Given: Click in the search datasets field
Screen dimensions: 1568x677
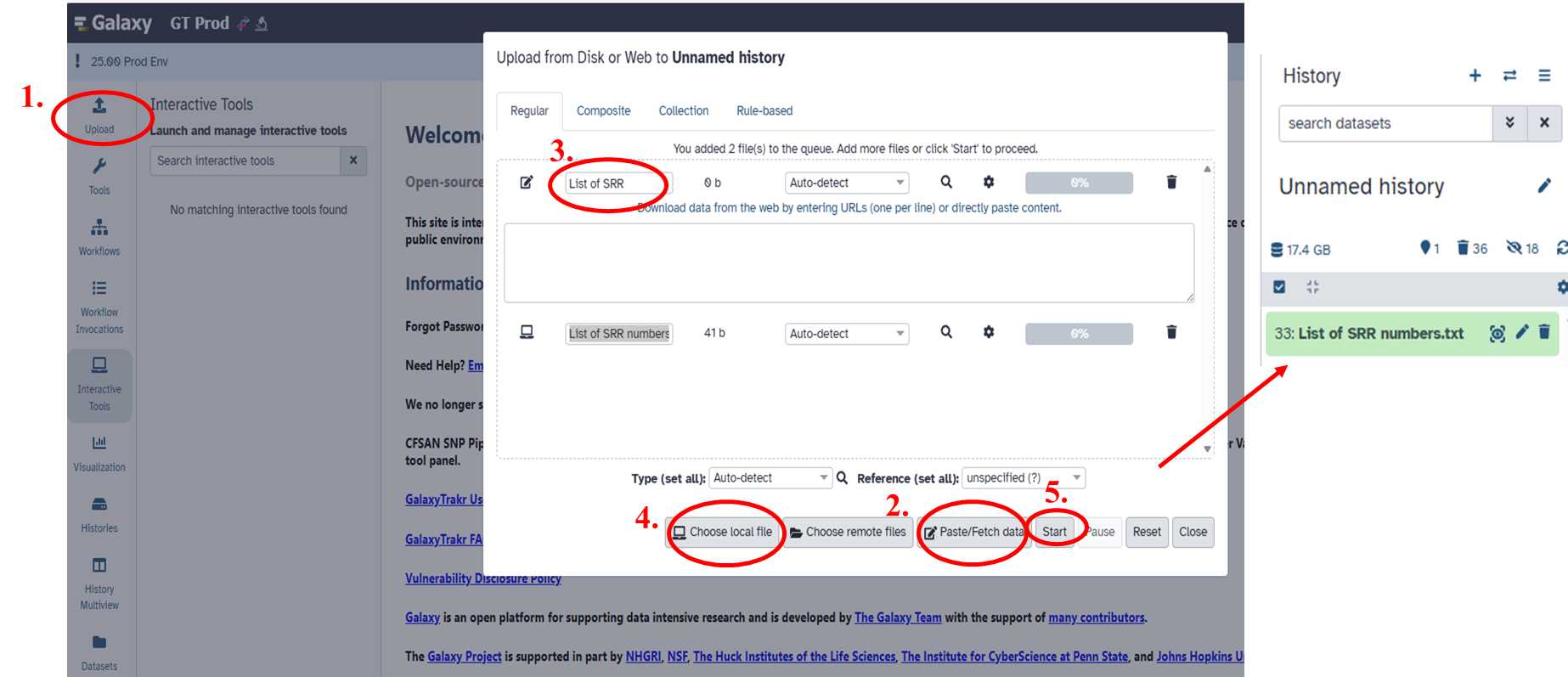Looking at the screenshot, I should [x=1385, y=123].
